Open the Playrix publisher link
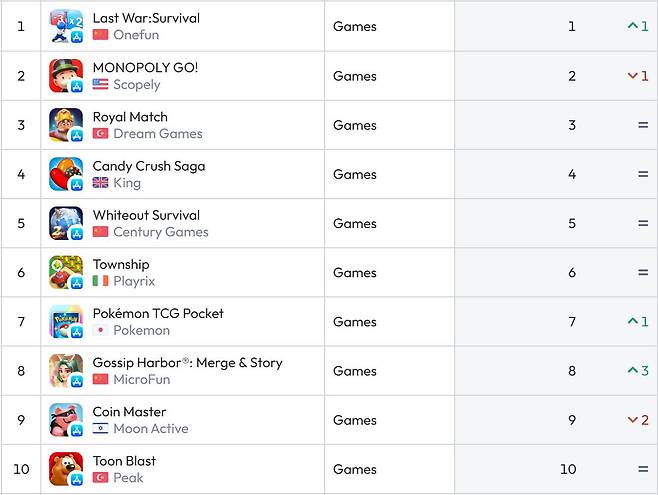Viewport: 658px width, 495px height. tap(134, 281)
